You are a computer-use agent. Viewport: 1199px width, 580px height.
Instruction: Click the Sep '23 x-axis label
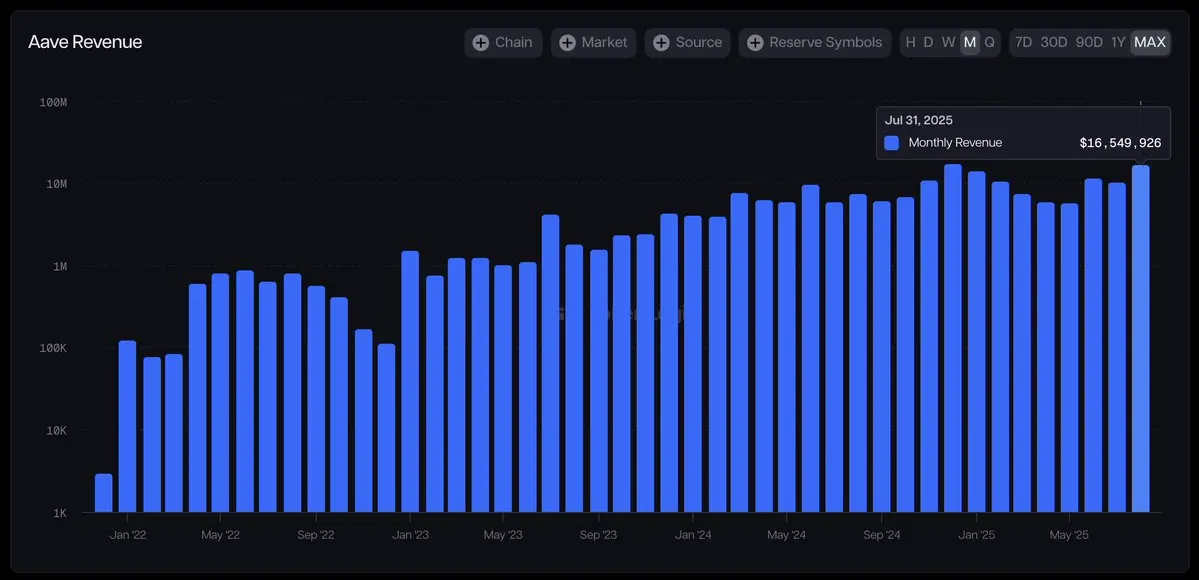(x=599, y=535)
